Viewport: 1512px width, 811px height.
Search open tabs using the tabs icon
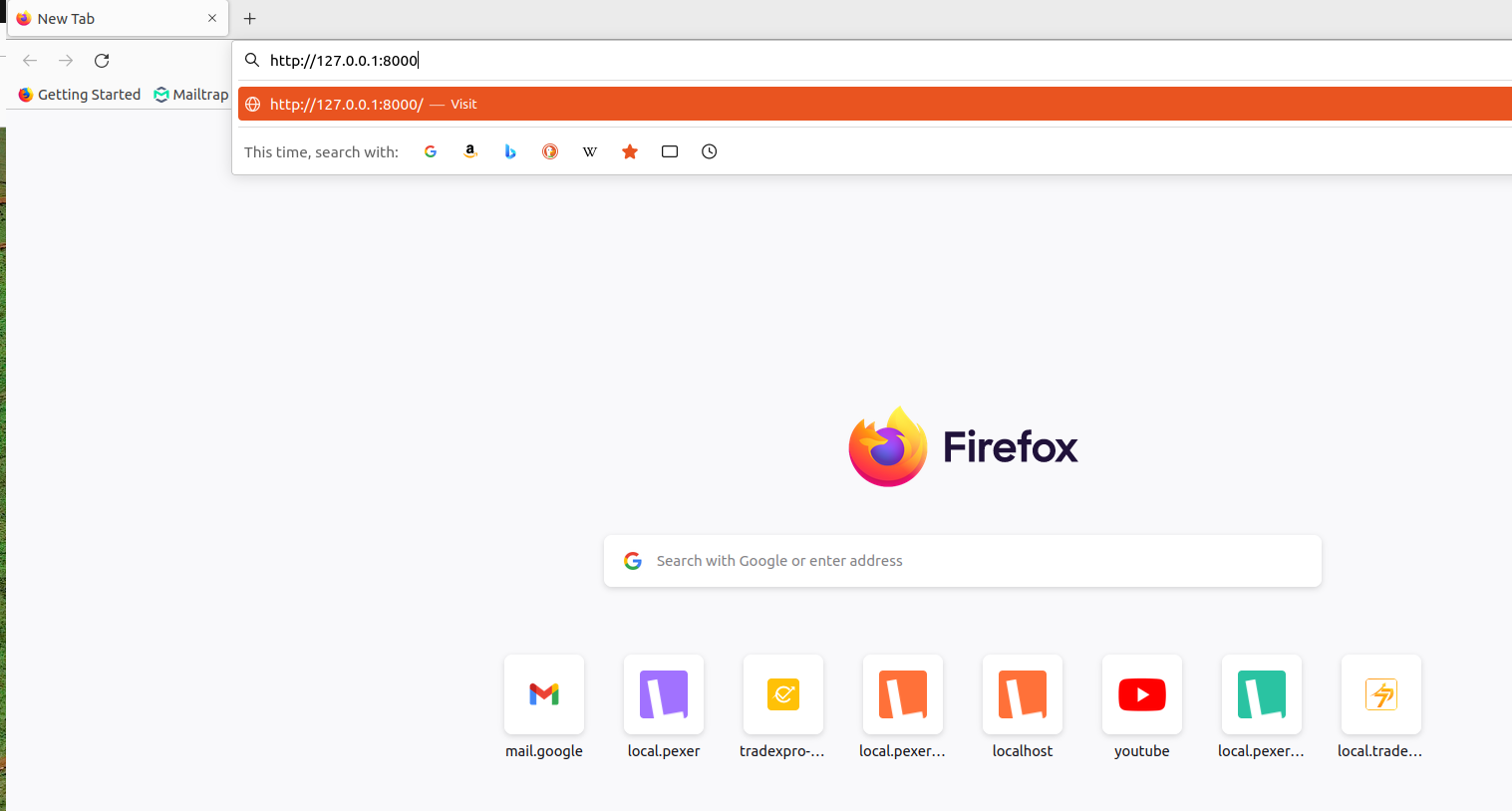(x=670, y=151)
